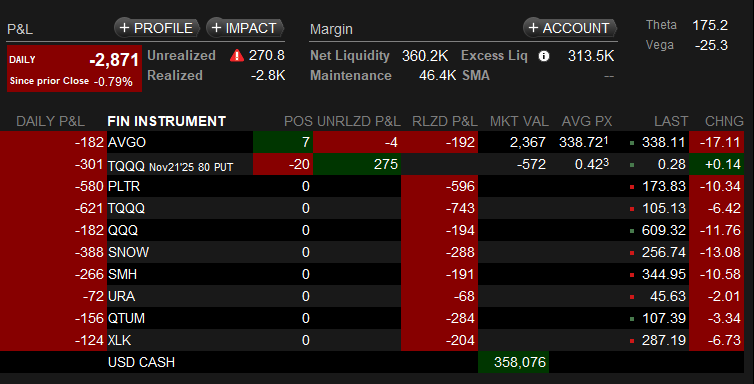Screen dimensions: 754x384
Task: Sort by UNRLZD P&L column header
Action: click(359, 121)
